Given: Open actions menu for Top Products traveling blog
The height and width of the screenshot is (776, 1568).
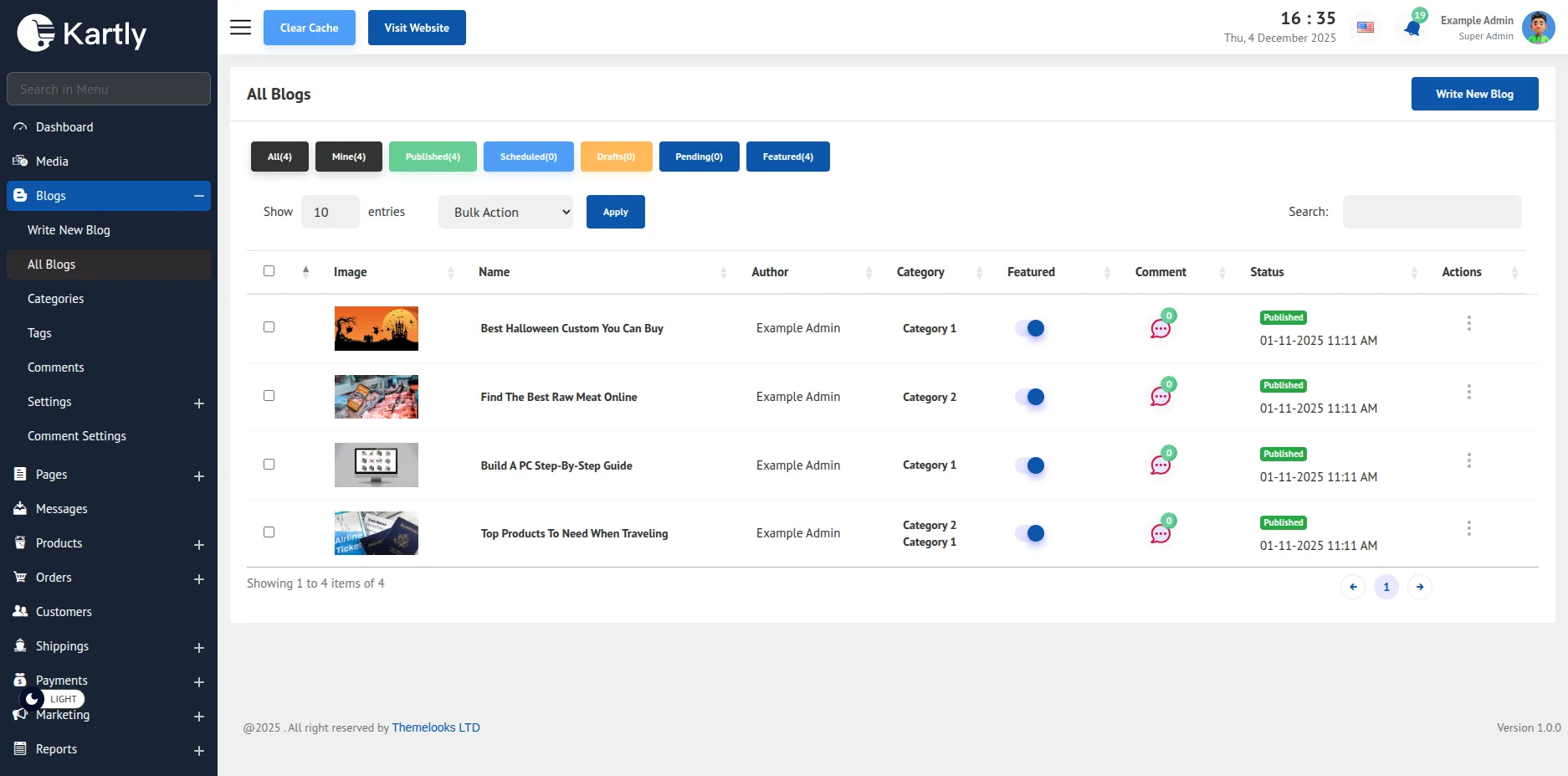Looking at the screenshot, I should pyautogui.click(x=1468, y=528).
